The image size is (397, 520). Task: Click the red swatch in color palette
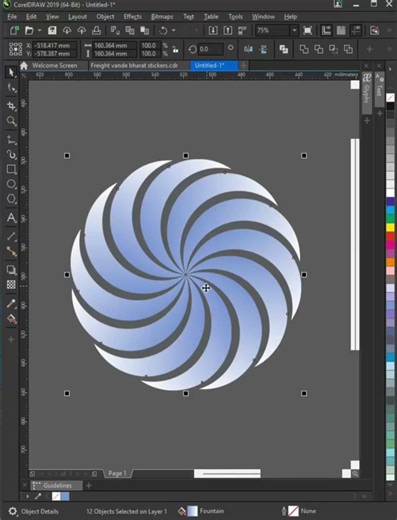pyautogui.click(x=390, y=236)
